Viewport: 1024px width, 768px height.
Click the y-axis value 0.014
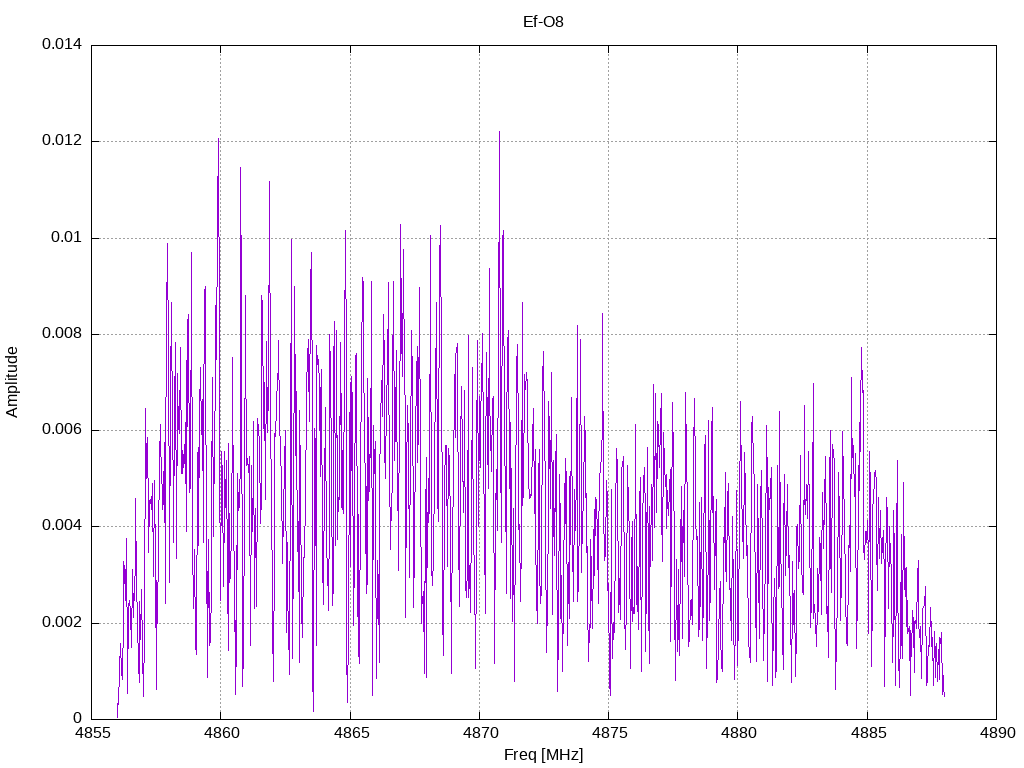pos(62,44)
